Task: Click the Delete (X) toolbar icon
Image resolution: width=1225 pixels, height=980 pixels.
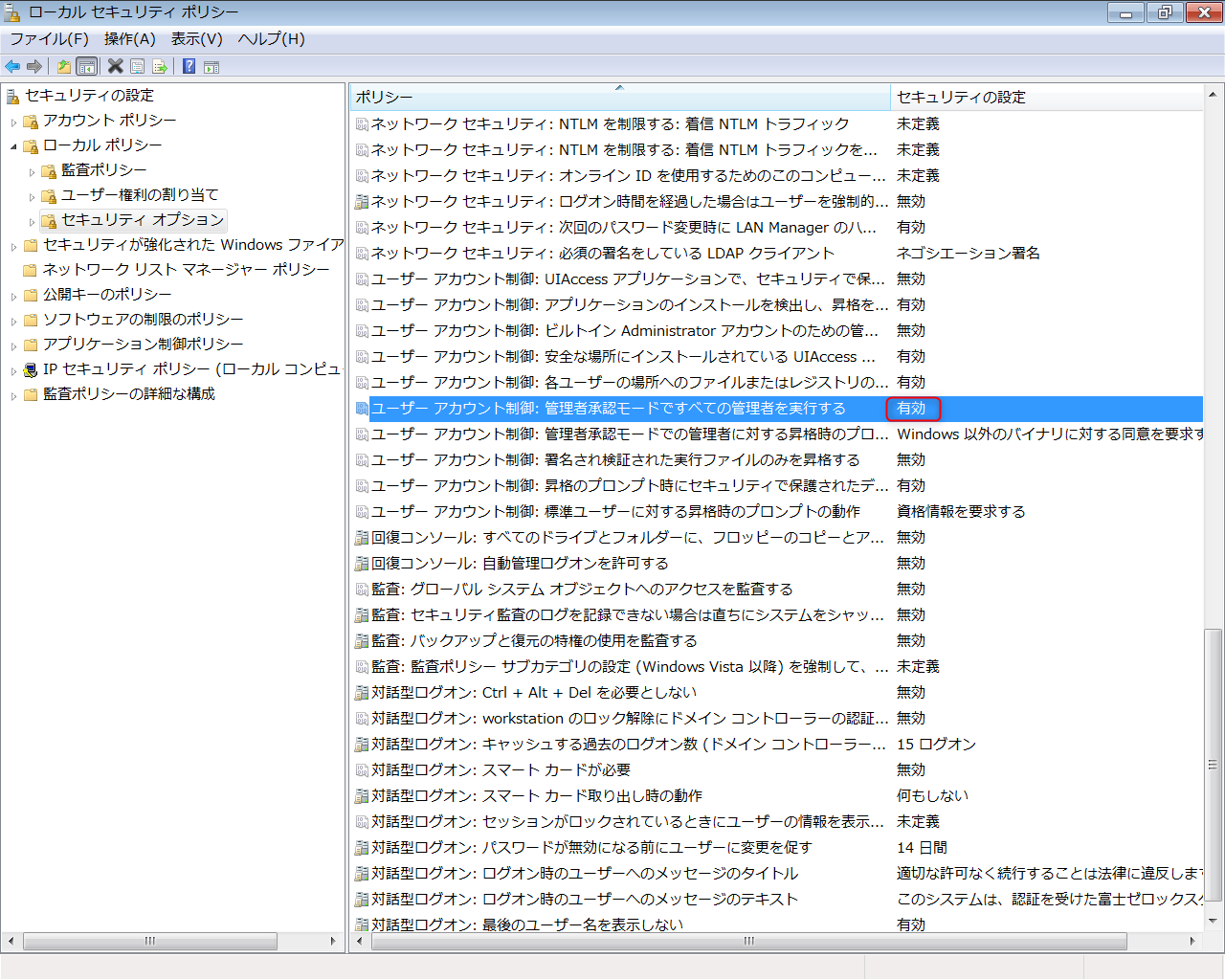Action: (x=116, y=66)
